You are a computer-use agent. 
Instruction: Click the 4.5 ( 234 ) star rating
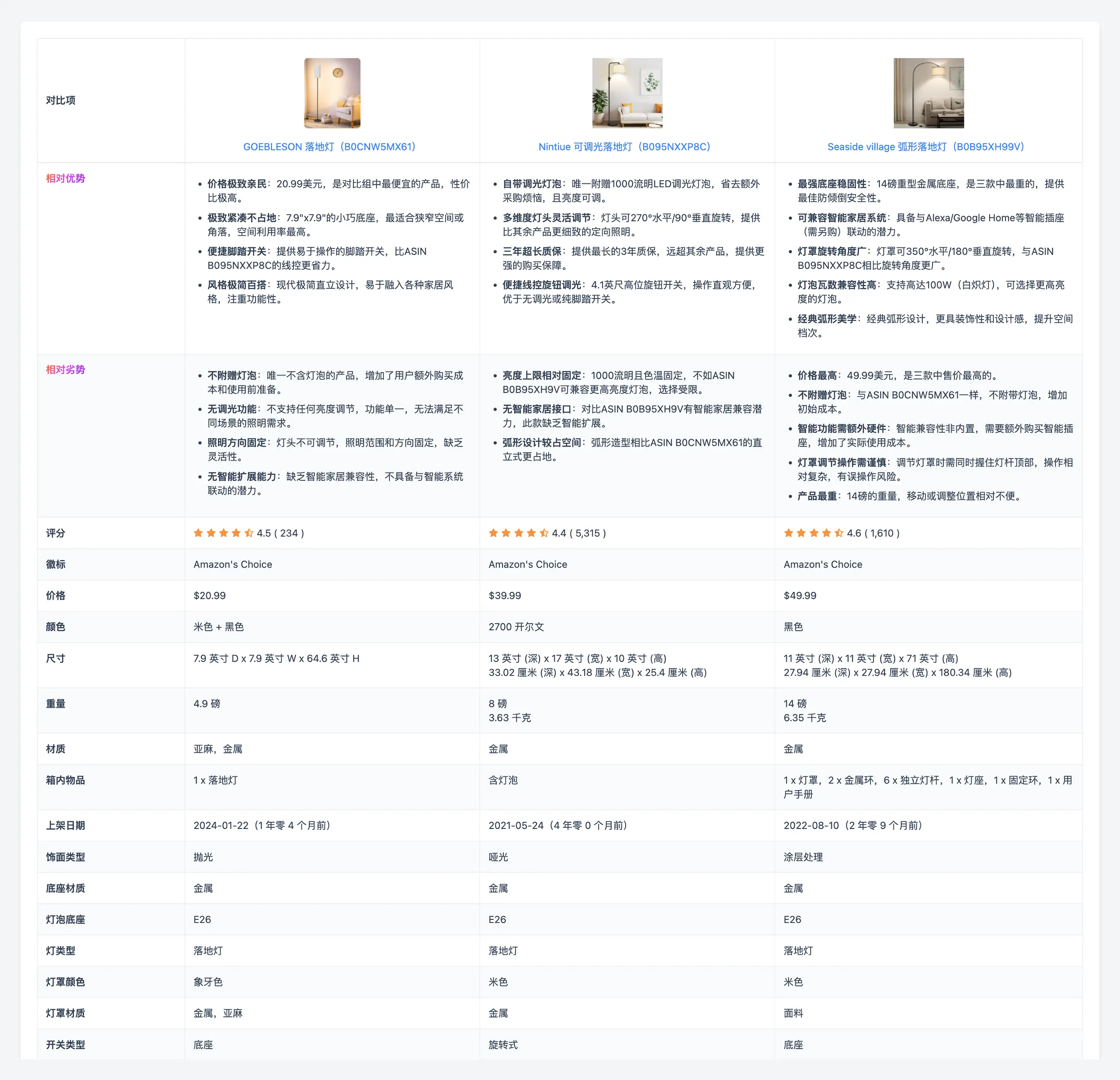[249, 533]
